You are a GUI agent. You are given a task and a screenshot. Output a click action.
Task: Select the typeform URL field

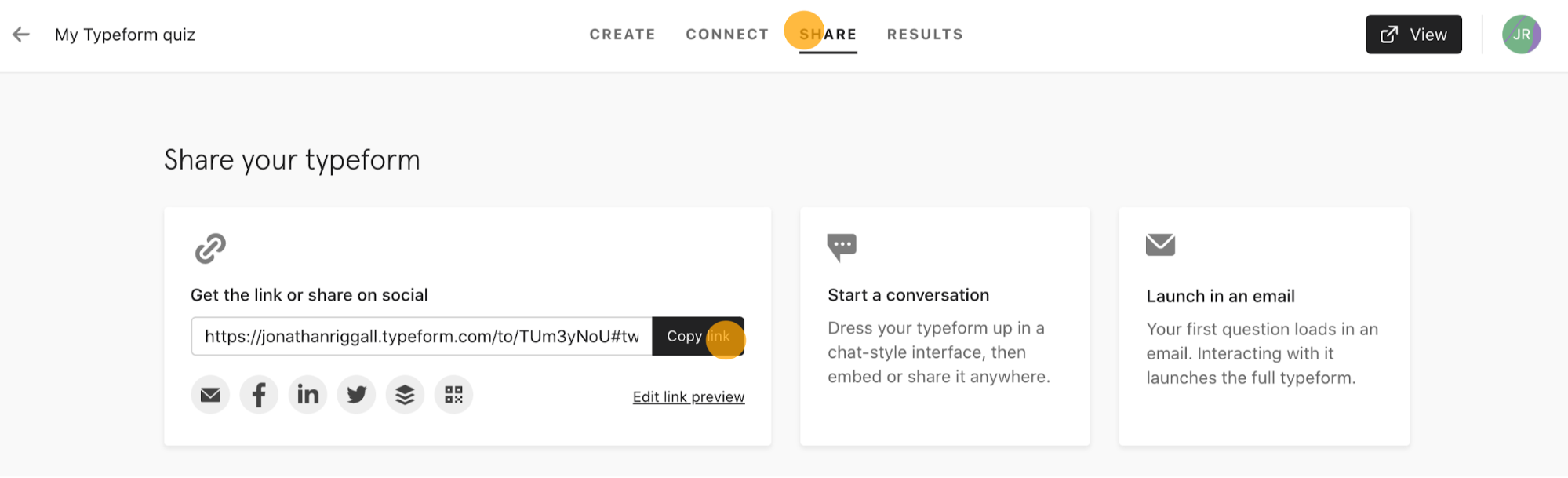[422, 336]
